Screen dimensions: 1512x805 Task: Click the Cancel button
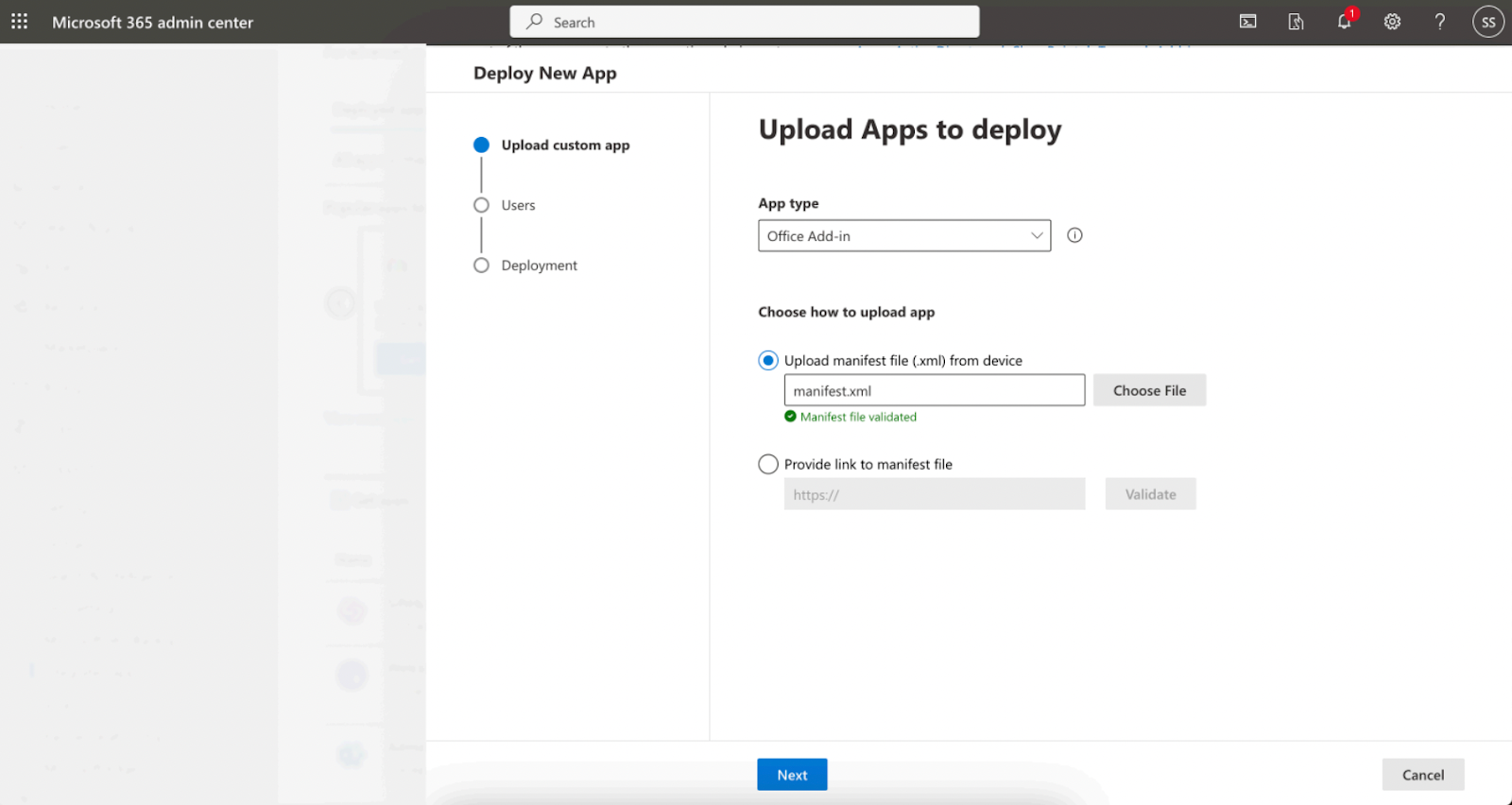tap(1422, 775)
